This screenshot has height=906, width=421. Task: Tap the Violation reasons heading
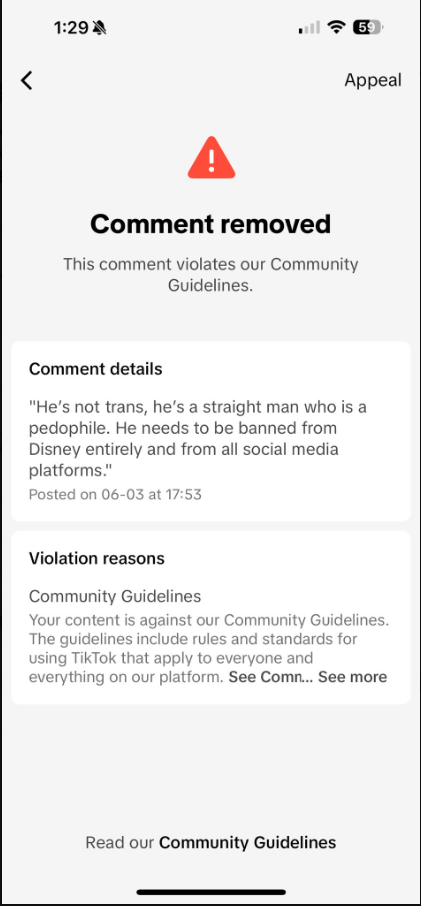click(96, 558)
